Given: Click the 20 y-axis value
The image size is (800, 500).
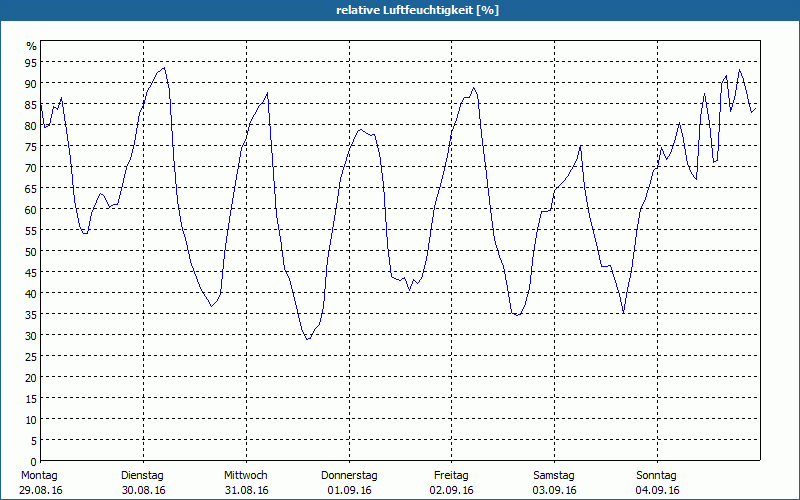Looking at the screenshot, I should pyautogui.click(x=31, y=377).
